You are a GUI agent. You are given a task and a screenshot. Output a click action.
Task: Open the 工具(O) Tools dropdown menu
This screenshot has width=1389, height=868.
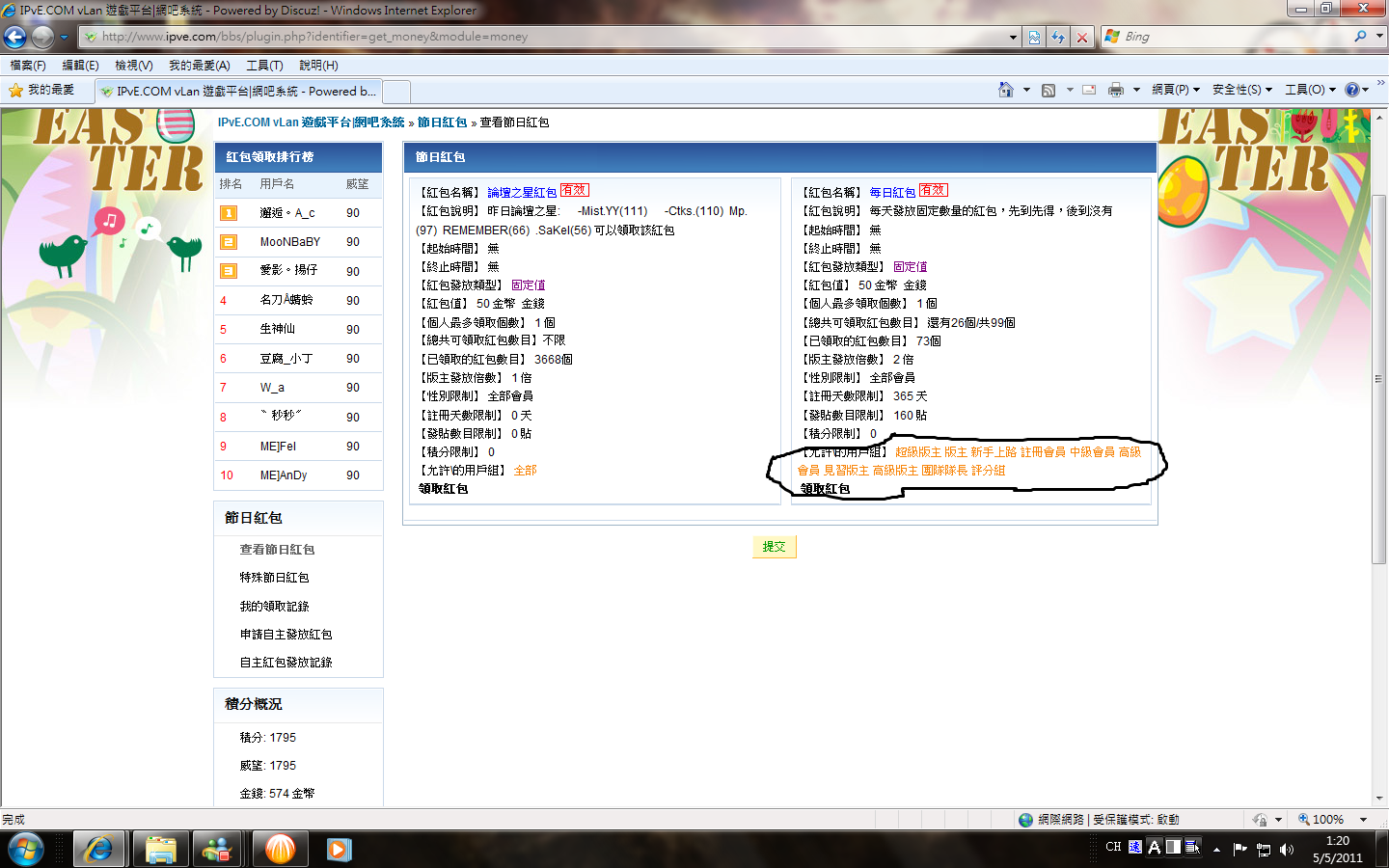pos(1311,90)
